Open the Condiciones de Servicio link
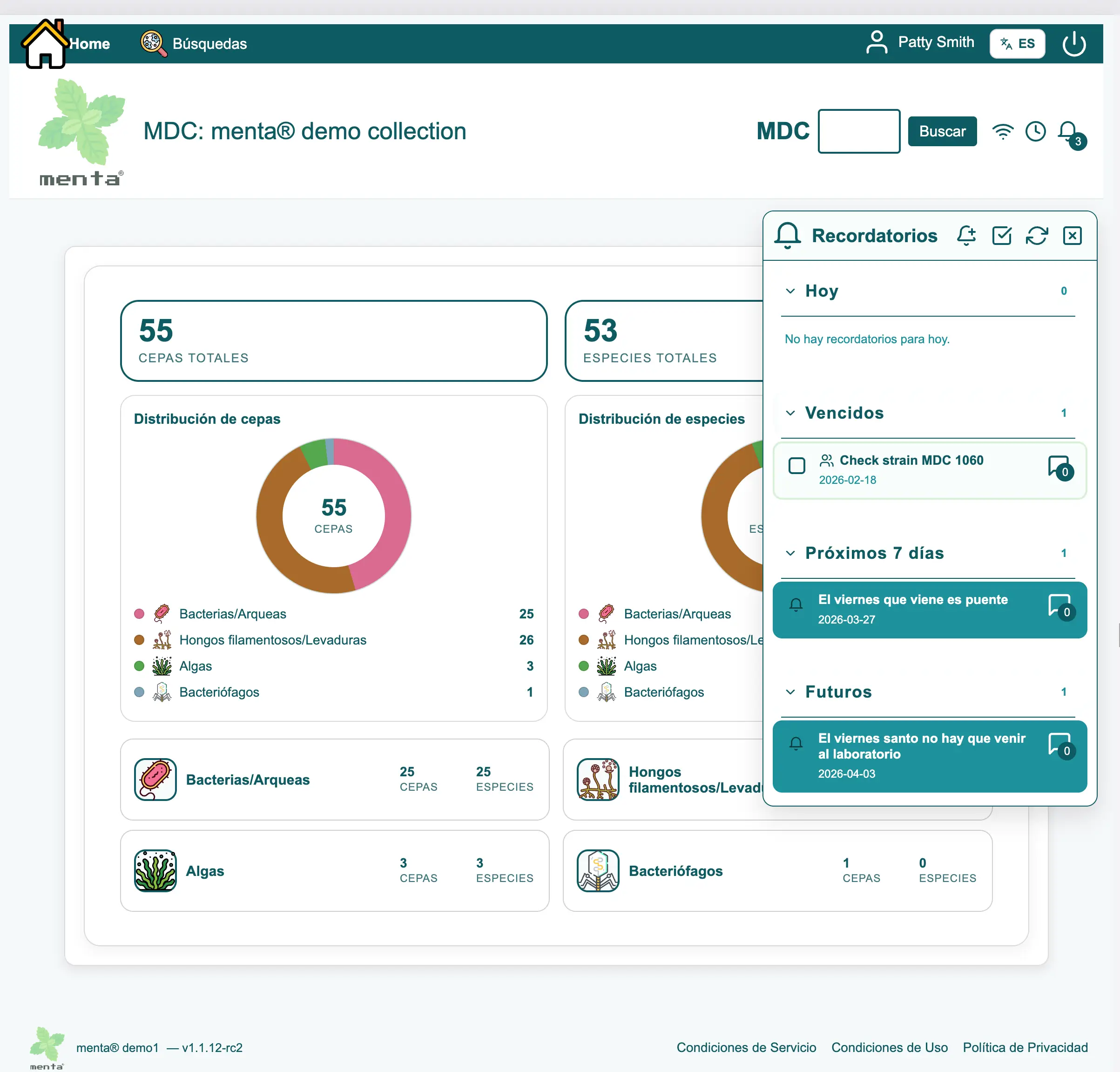Image resolution: width=1120 pixels, height=1072 pixels. (746, 1047)
